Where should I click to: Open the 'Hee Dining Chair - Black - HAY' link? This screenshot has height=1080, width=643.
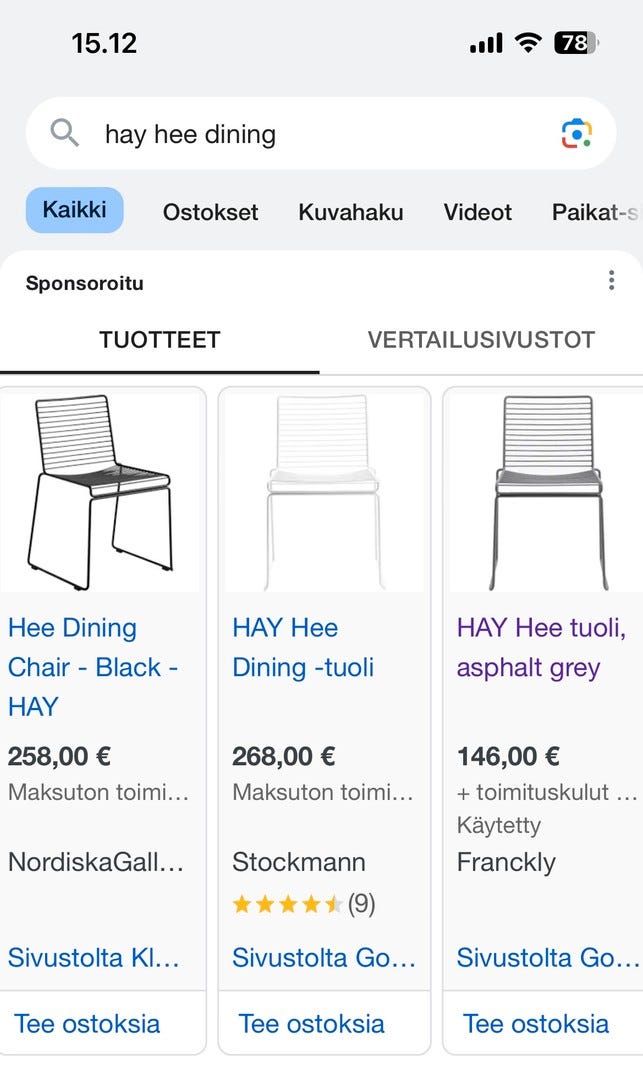pos(92,667)
